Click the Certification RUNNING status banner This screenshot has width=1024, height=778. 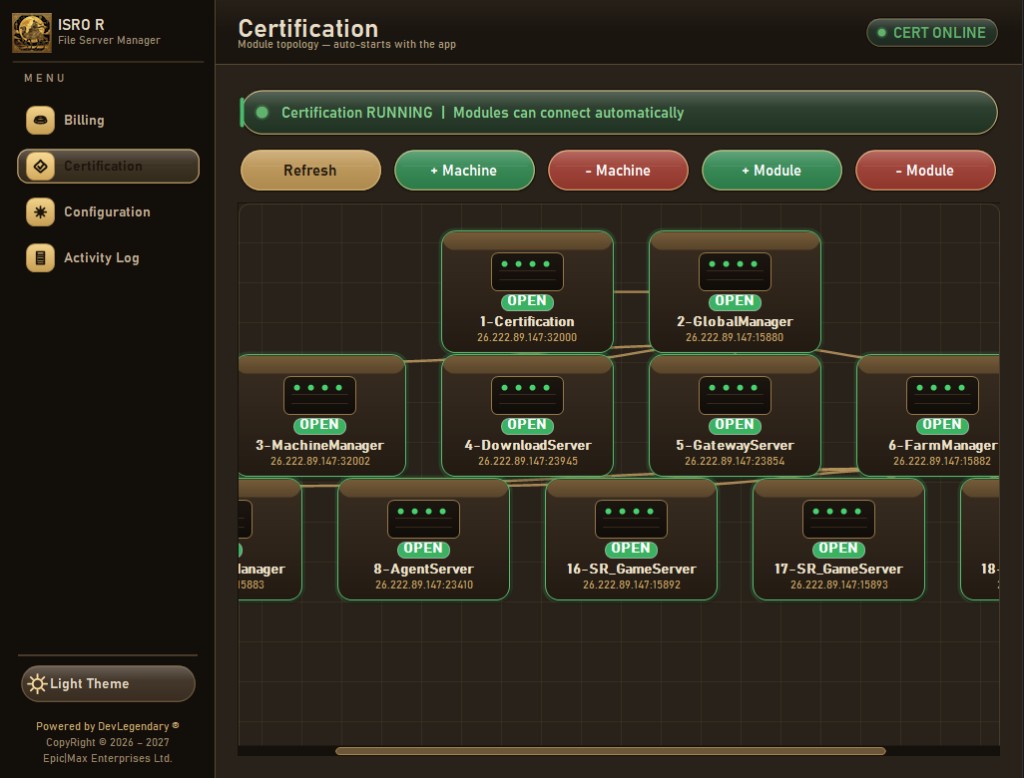click(618, 112)
